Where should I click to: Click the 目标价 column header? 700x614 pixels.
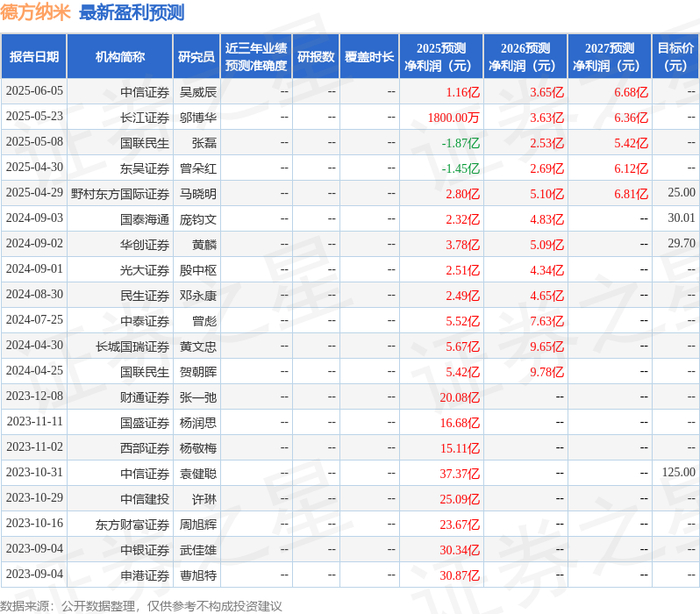coord(675,57)
